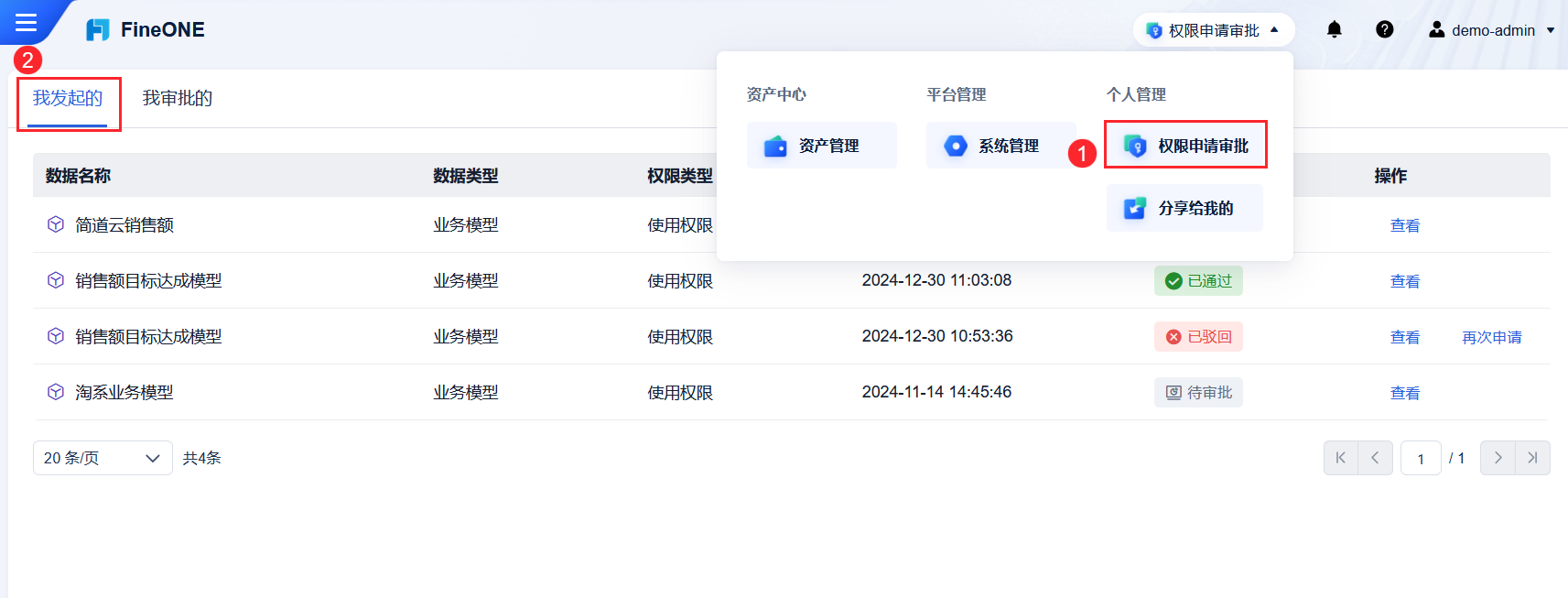The width and height of the screenshot is (1568, 598).
Task: Click the 已通过 green check status badge
Action: 1198,281
